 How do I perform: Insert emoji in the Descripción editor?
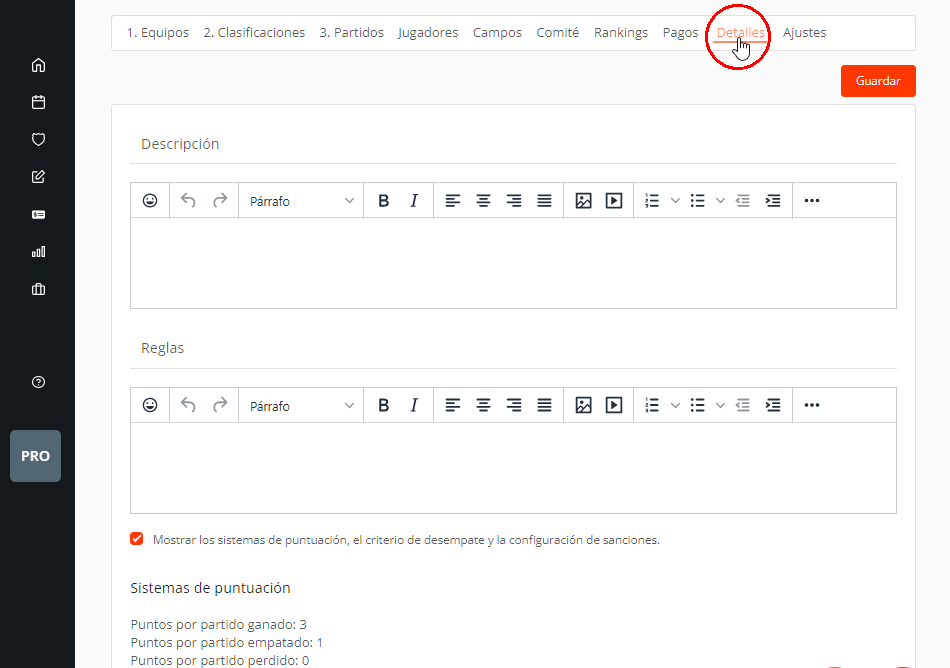tap(150, 201)
